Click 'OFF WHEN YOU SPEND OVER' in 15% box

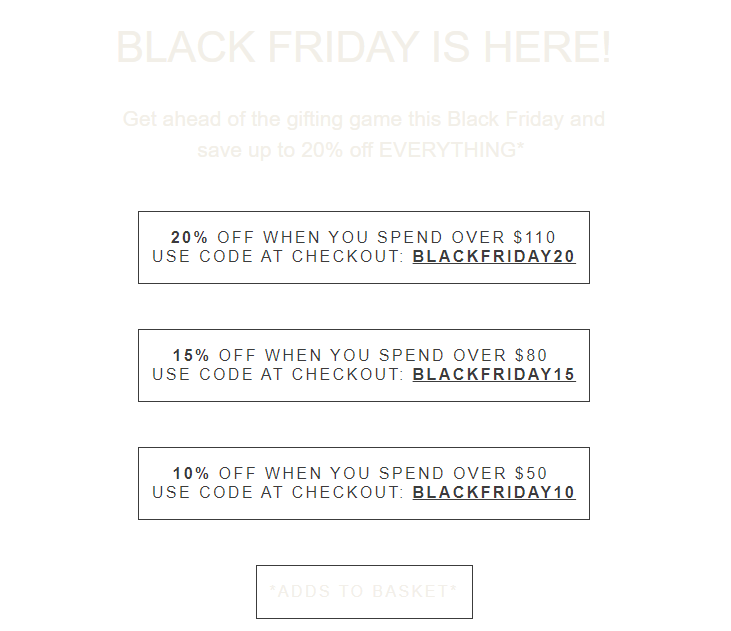[x=363, y=355]
